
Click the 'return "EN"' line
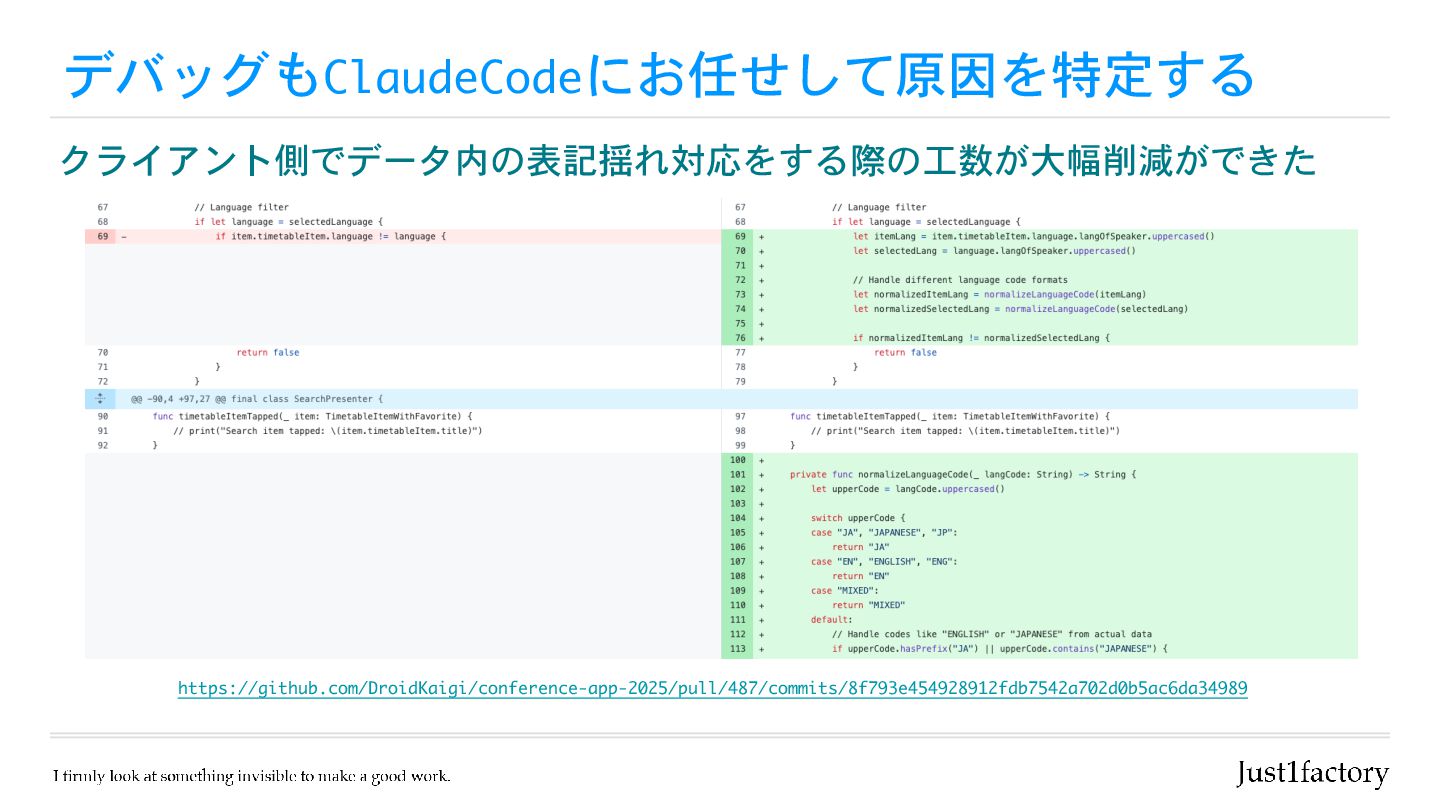coord(860,576)
